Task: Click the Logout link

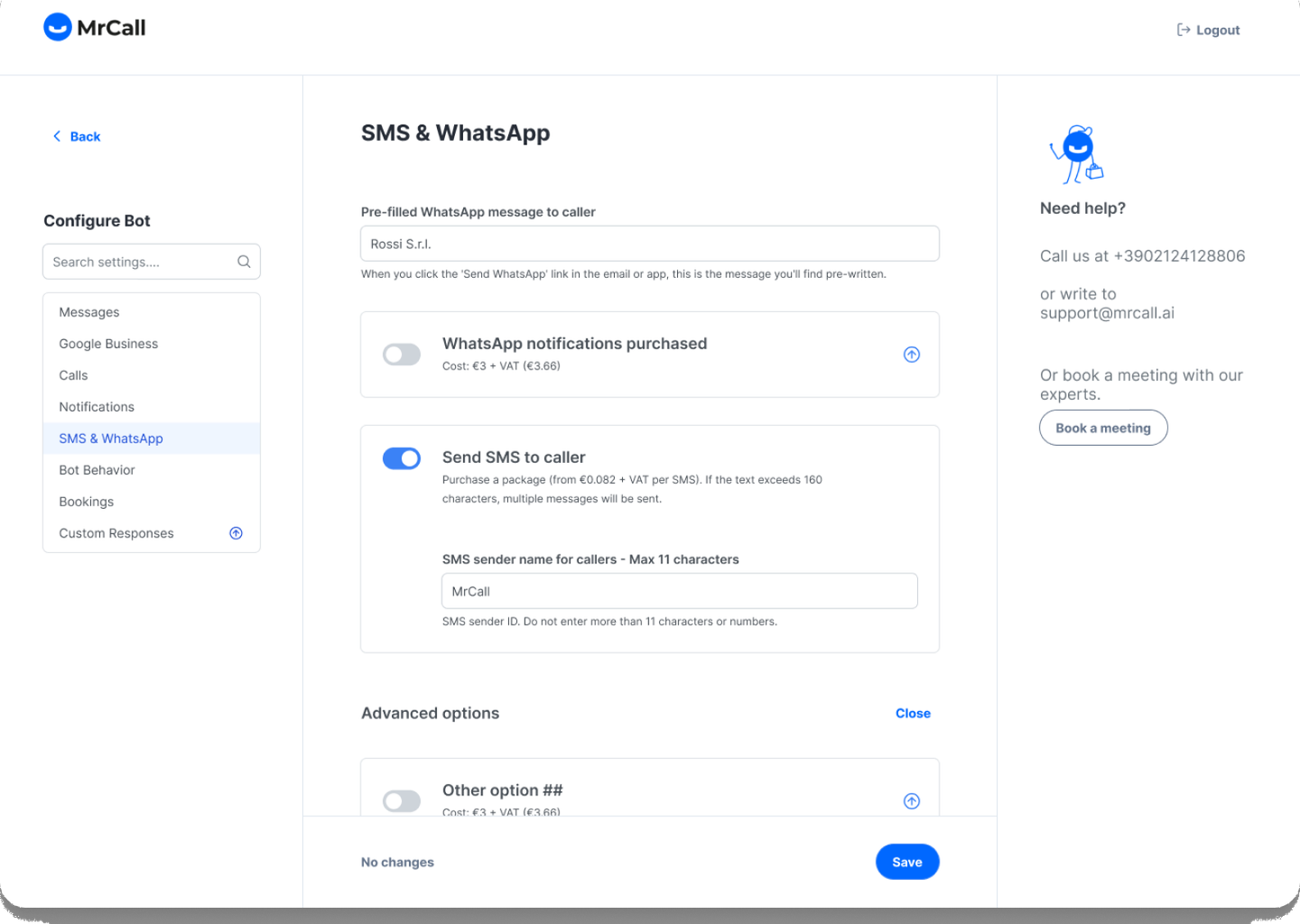Action: coord(1208,30)
